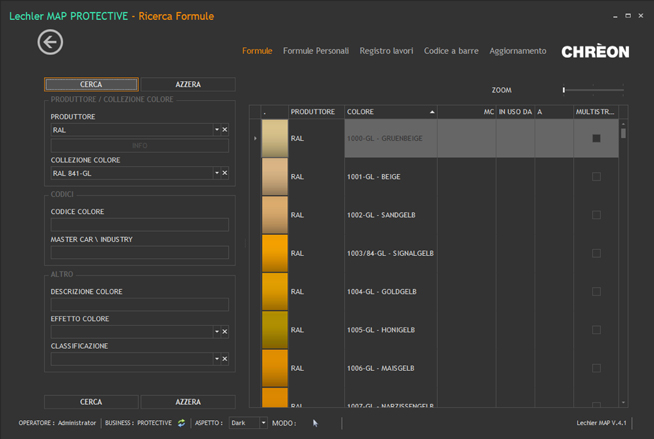Click the Master Car \ Industry input field
Viewport: 654px width, 439px height.
pos(140,252)
